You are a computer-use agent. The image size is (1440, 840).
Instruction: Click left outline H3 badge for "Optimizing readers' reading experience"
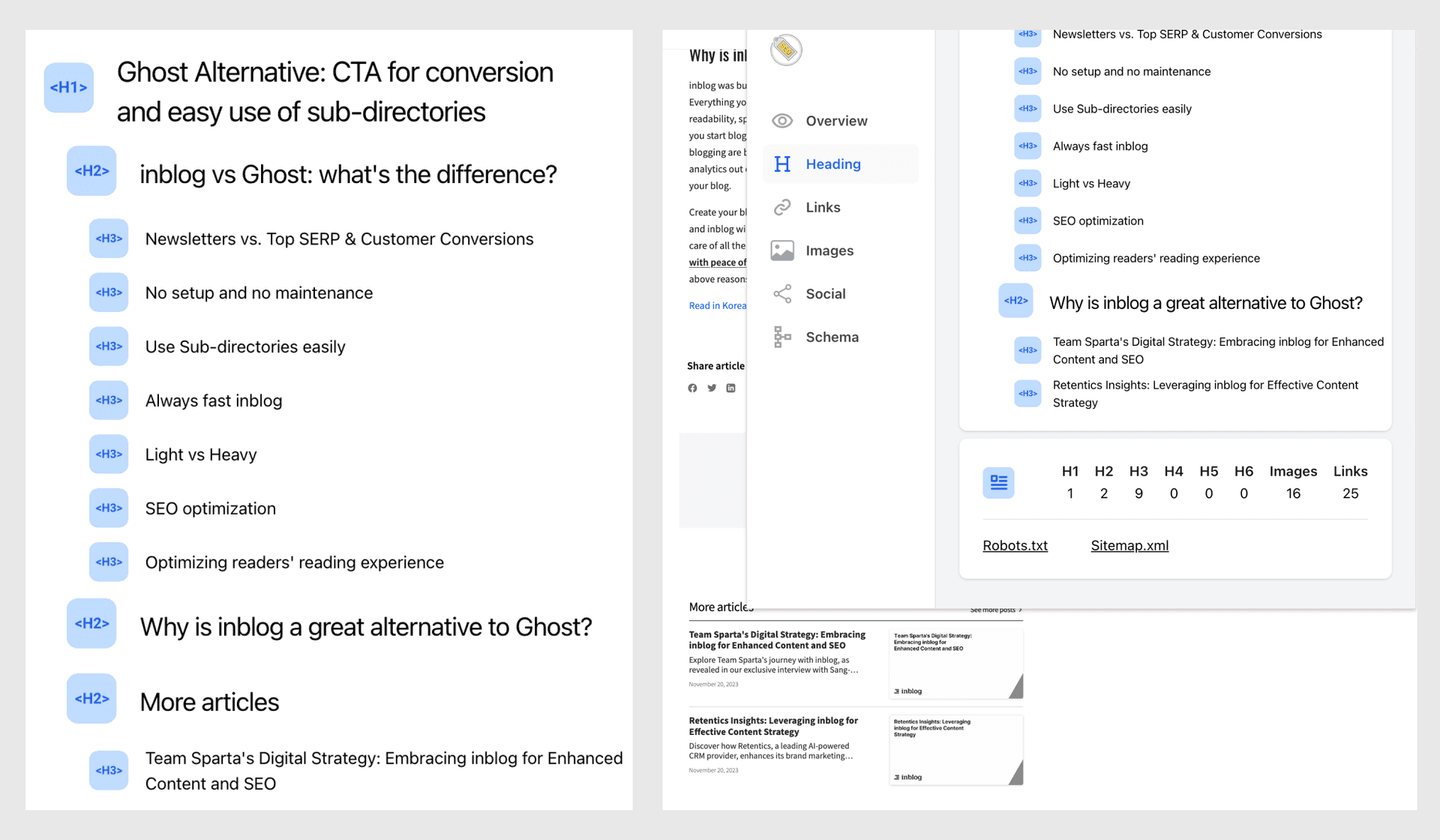coord(109,562)
